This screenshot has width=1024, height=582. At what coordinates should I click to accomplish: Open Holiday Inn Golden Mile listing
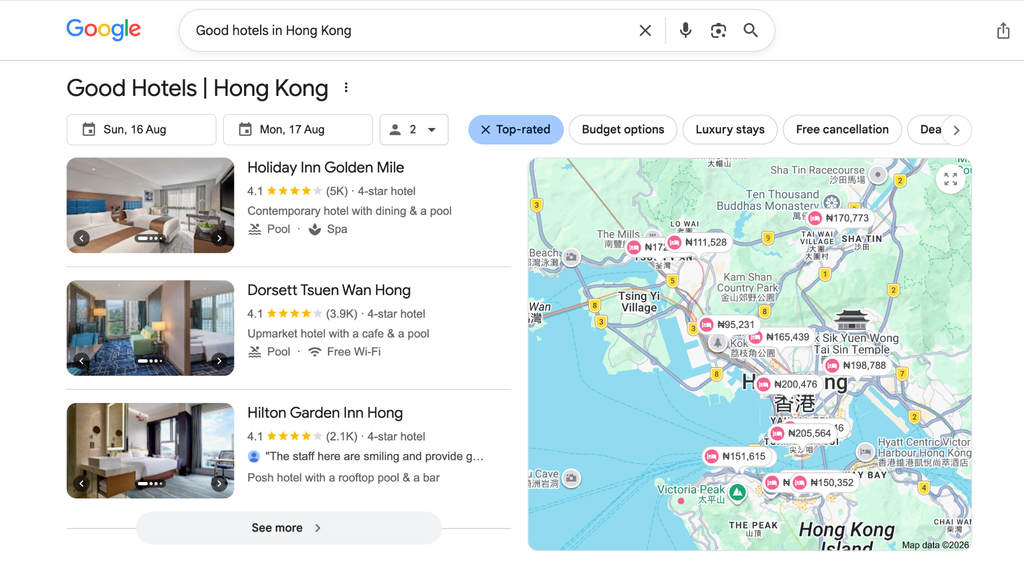point(325,167)
